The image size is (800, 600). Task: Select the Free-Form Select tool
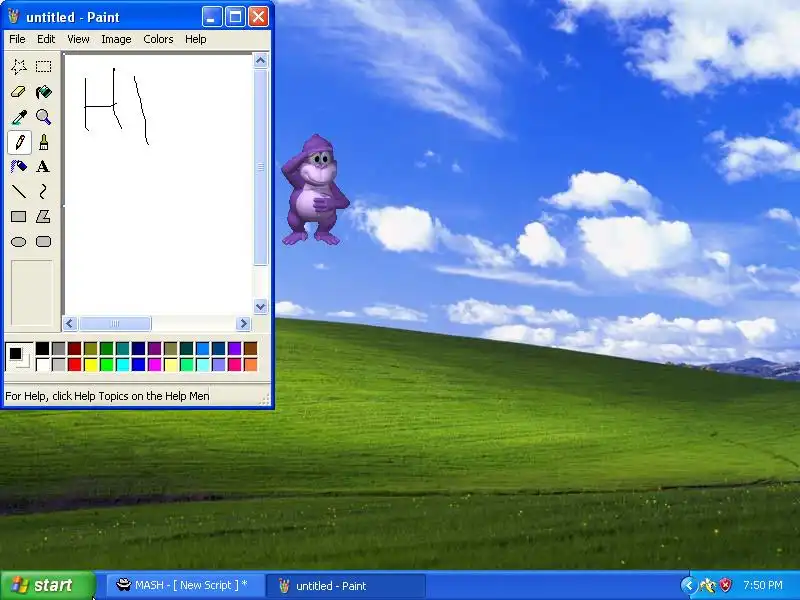[x=19, y=67]
